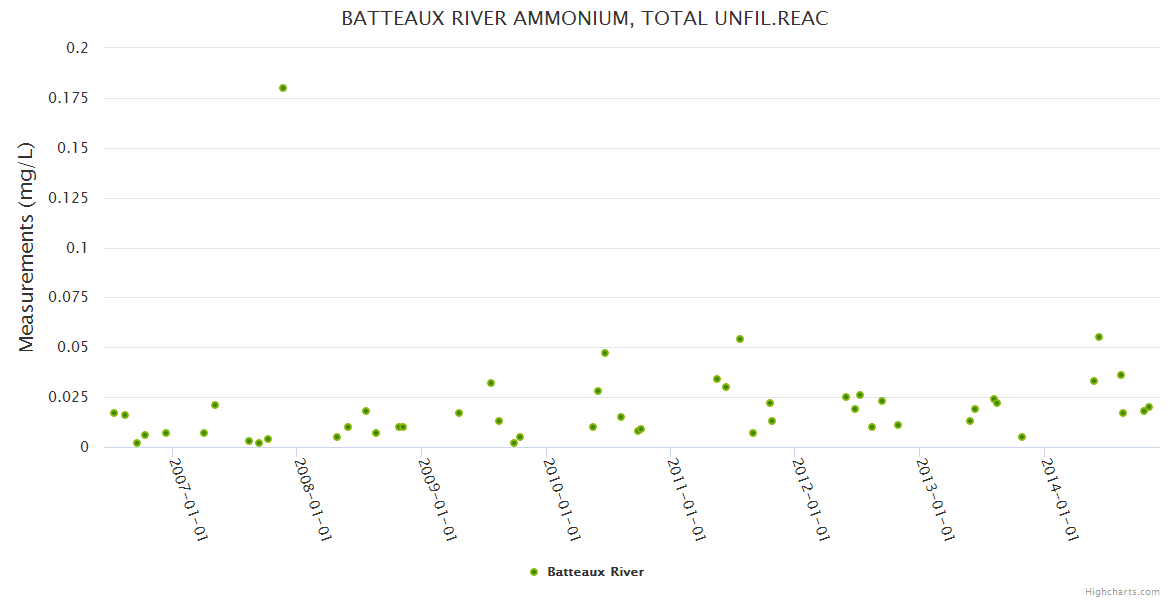This screenshot has height=600, width=1170.
Task: Select the mid-2011 peak point near 0.054
Action: [x=739, y=339]
